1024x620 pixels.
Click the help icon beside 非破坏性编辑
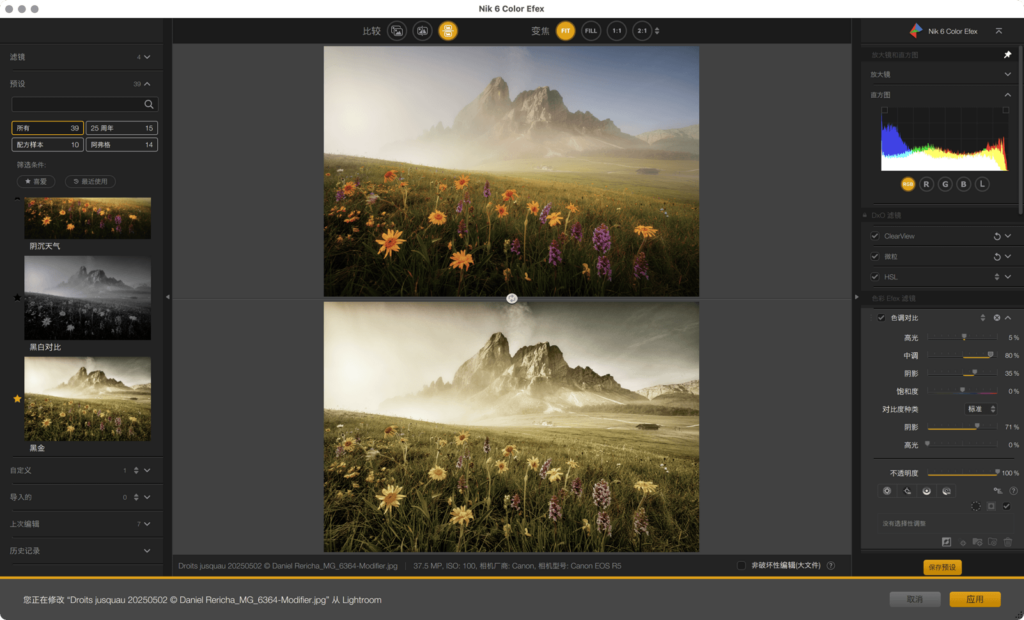point(831,566)
